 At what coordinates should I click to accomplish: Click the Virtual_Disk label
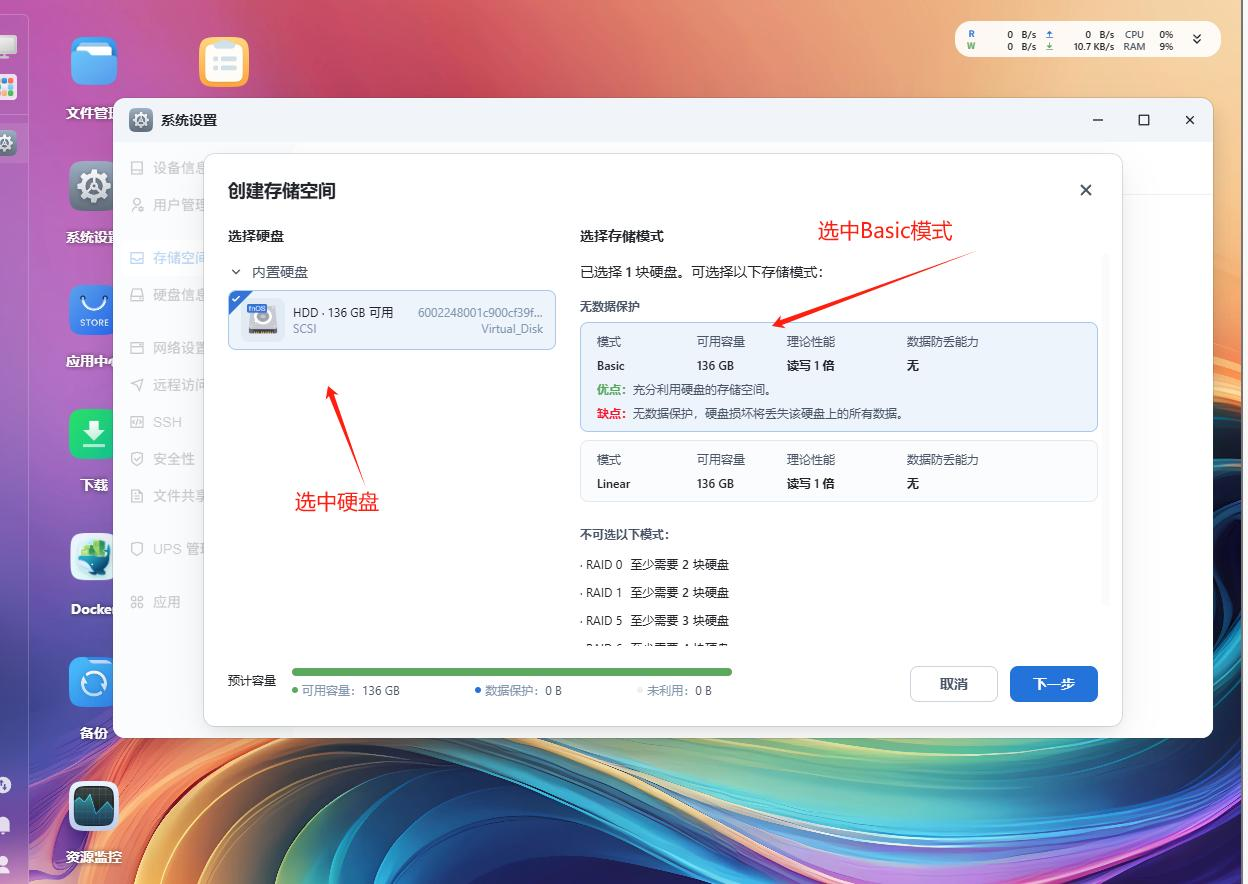[x=512, y=329]
